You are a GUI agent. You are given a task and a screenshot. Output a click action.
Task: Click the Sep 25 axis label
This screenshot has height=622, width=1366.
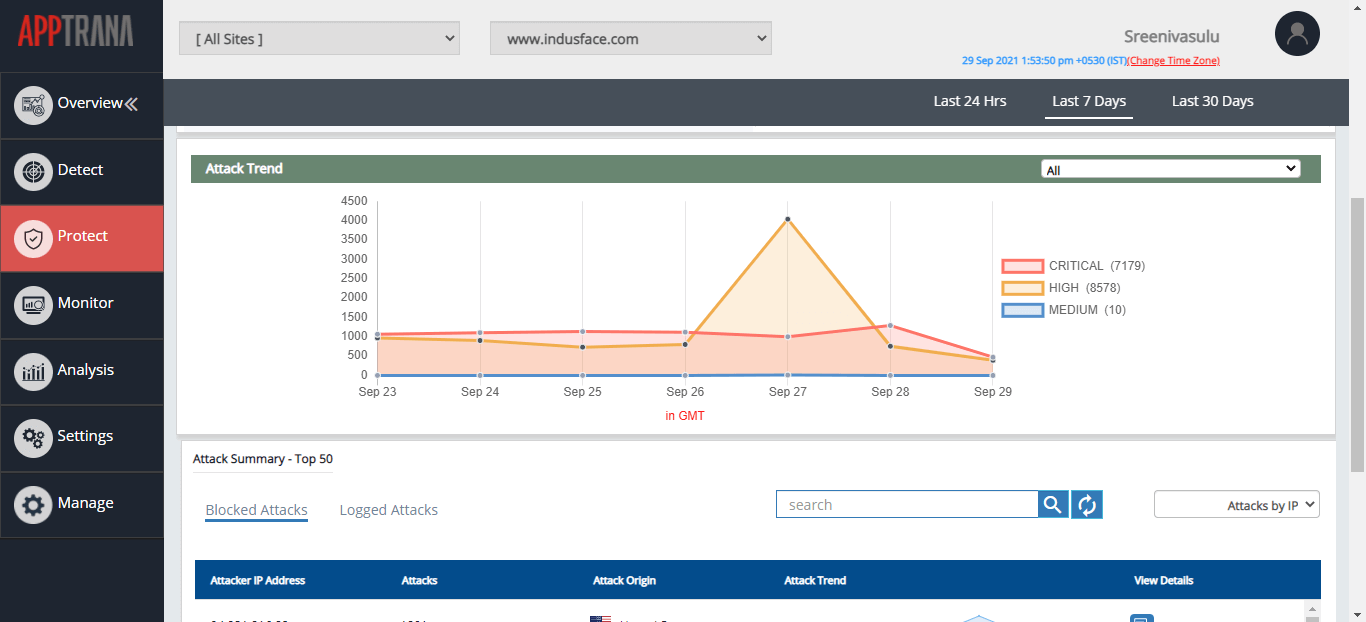[x=583, y=392]
